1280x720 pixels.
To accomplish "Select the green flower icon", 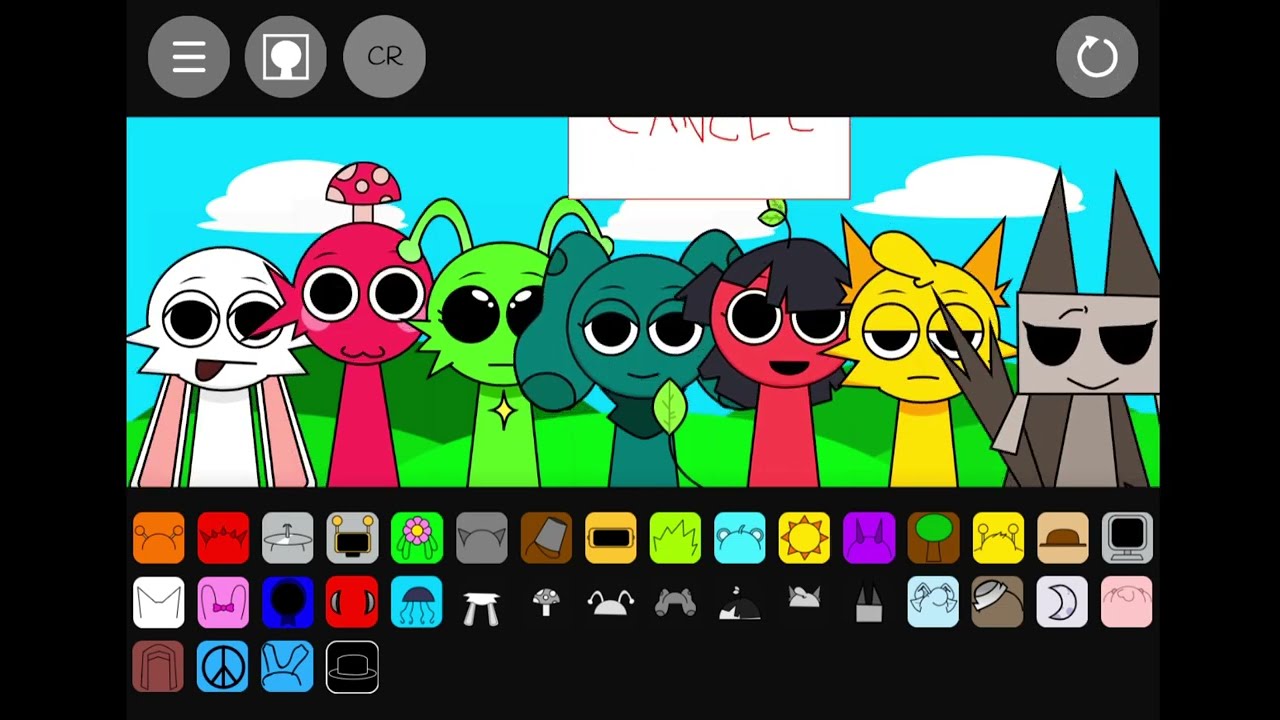I will [417, 538].
